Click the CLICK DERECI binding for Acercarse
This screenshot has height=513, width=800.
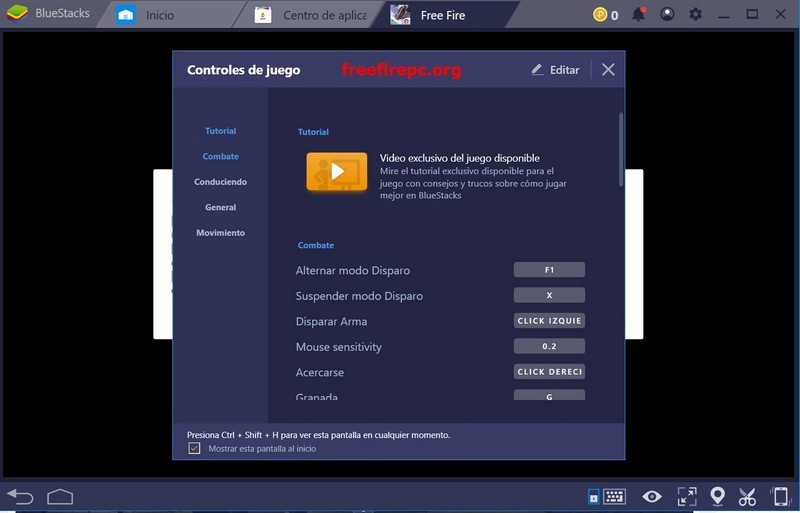(549, 372)
